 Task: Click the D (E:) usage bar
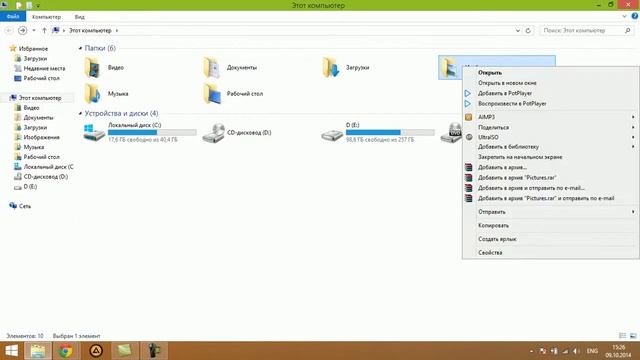[390, 133]
